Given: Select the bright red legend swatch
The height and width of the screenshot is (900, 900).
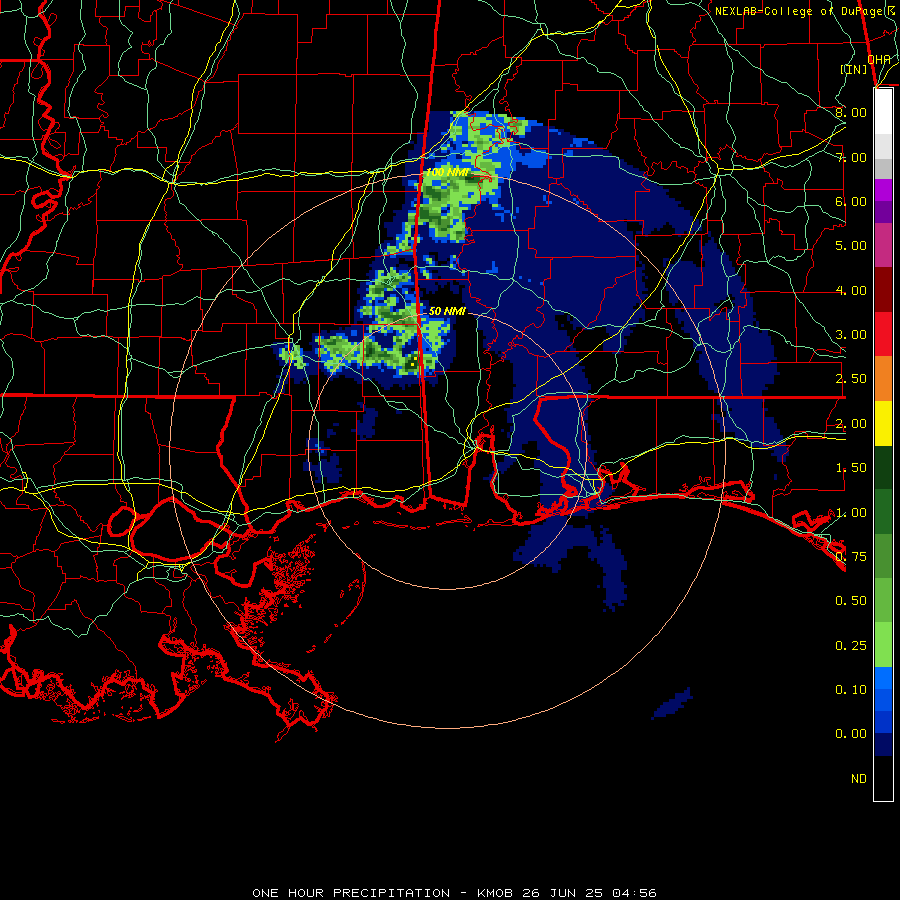Looking at the screenshot, I should tap(883, 334).
